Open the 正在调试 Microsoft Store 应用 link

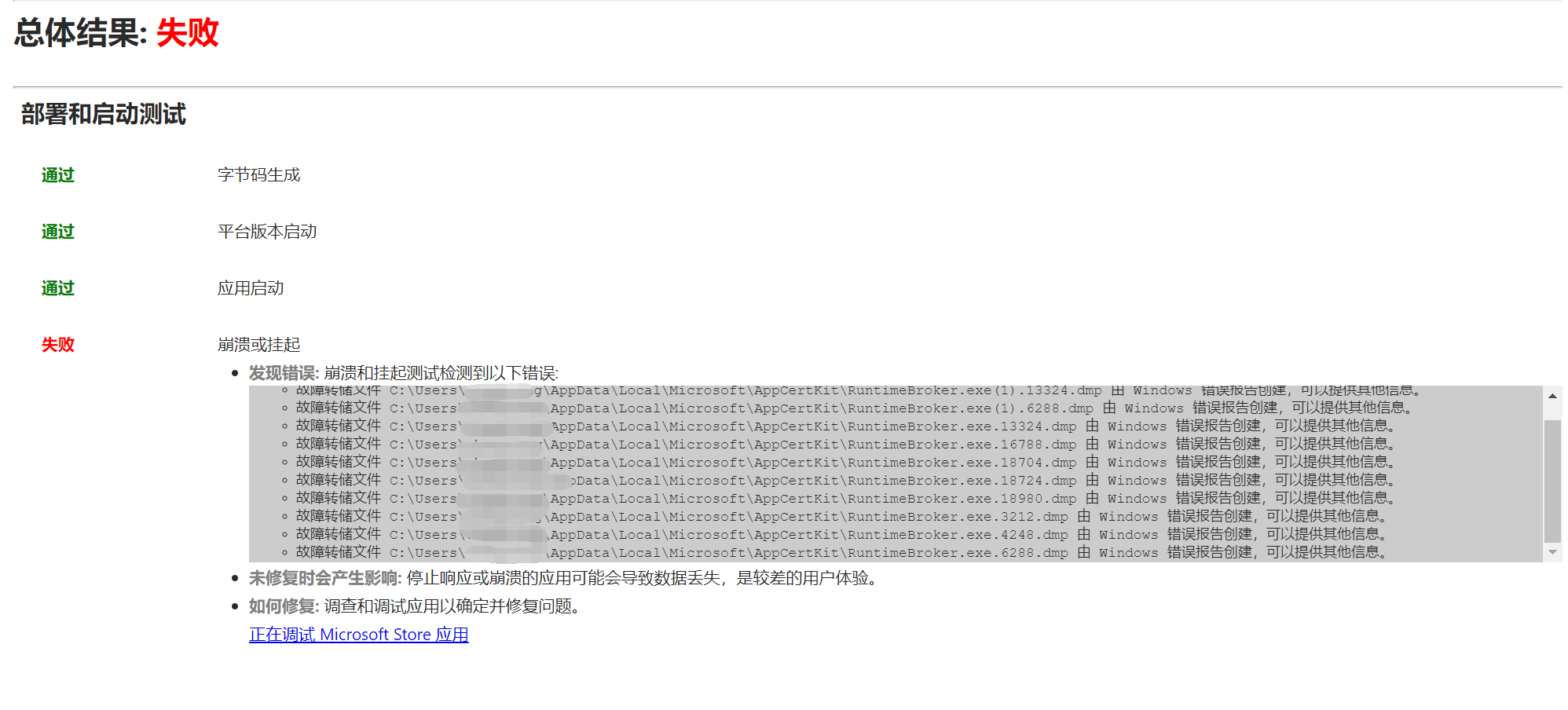point(358,635)
